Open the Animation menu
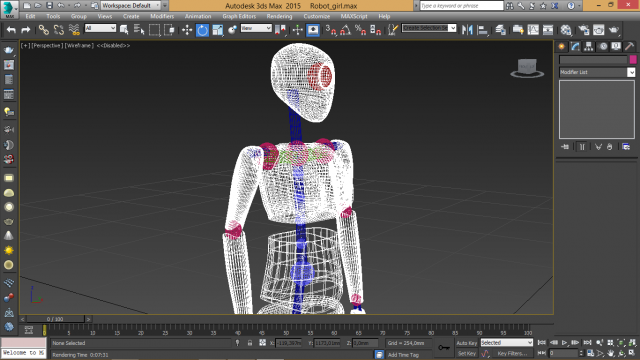This screenshot has width=640, height=360. (x=198, y=16)
